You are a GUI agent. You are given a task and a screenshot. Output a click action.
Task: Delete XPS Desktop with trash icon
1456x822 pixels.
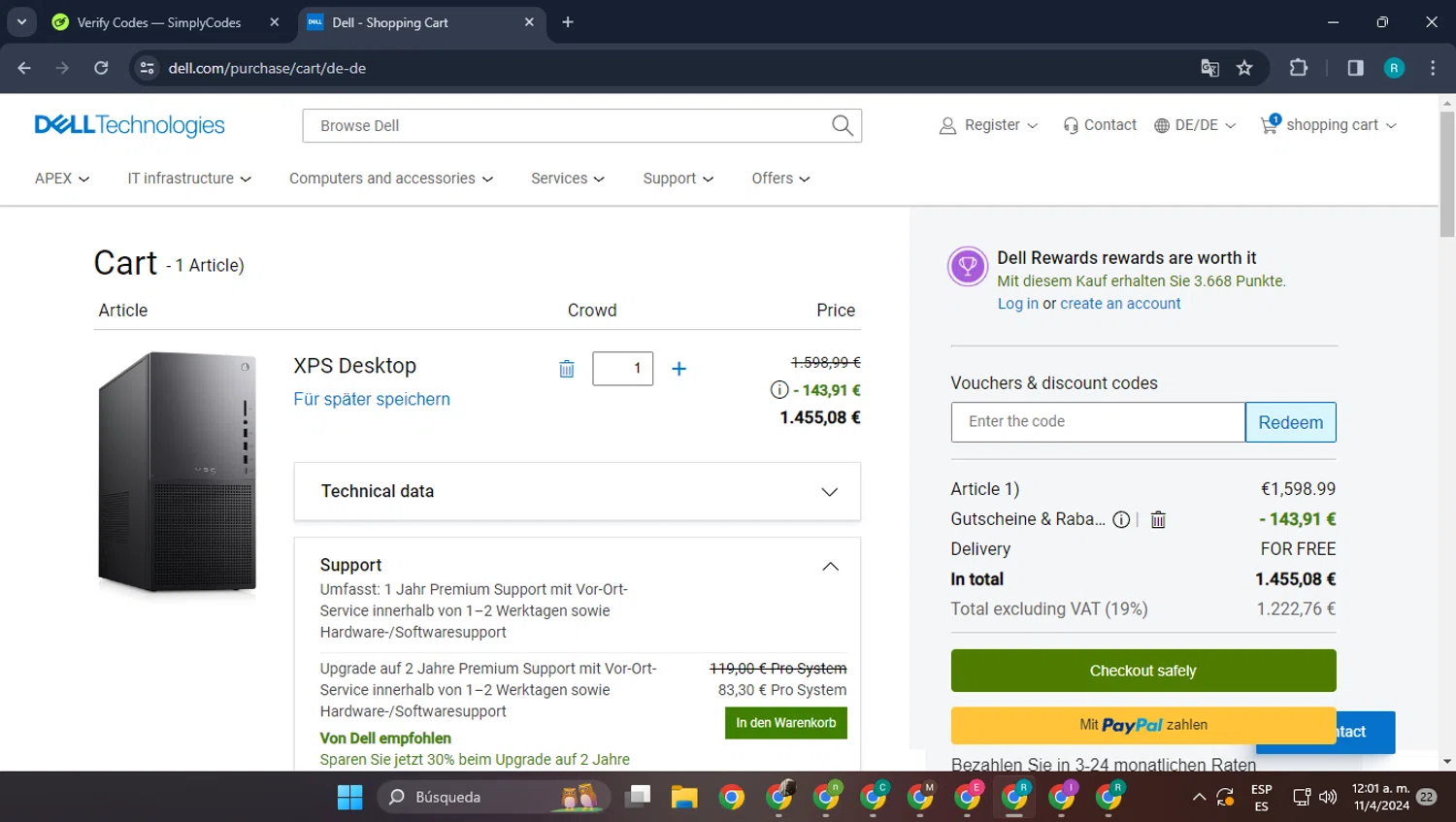(x=567, y=369)
